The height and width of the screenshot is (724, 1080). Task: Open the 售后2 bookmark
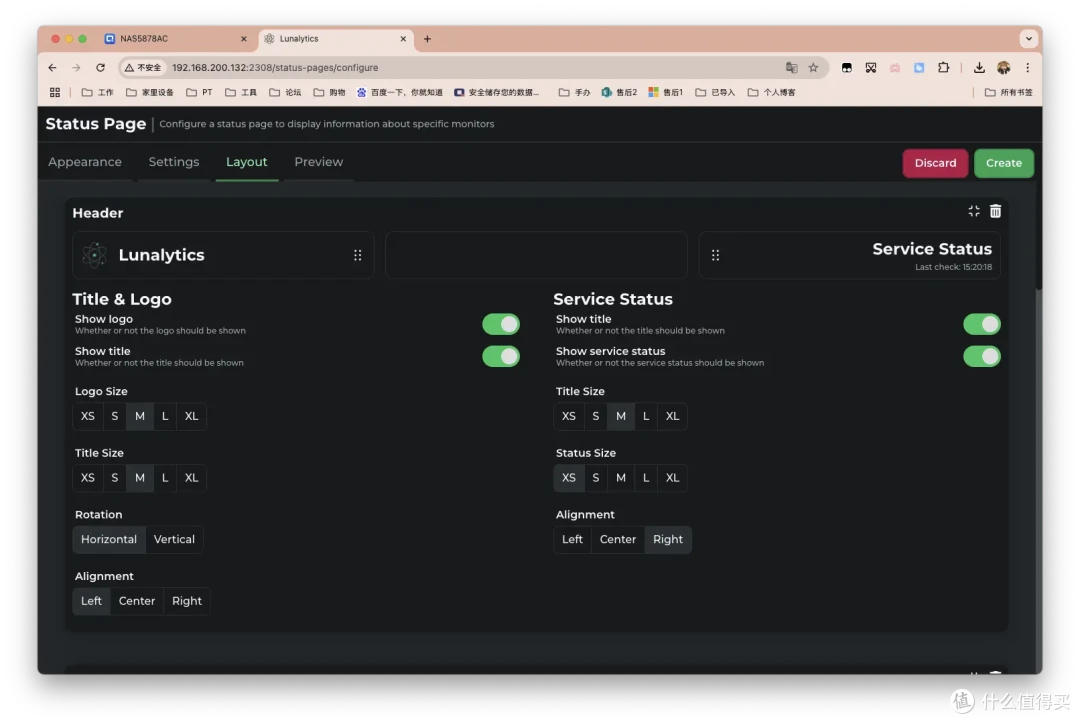click(x=619, y=92)
